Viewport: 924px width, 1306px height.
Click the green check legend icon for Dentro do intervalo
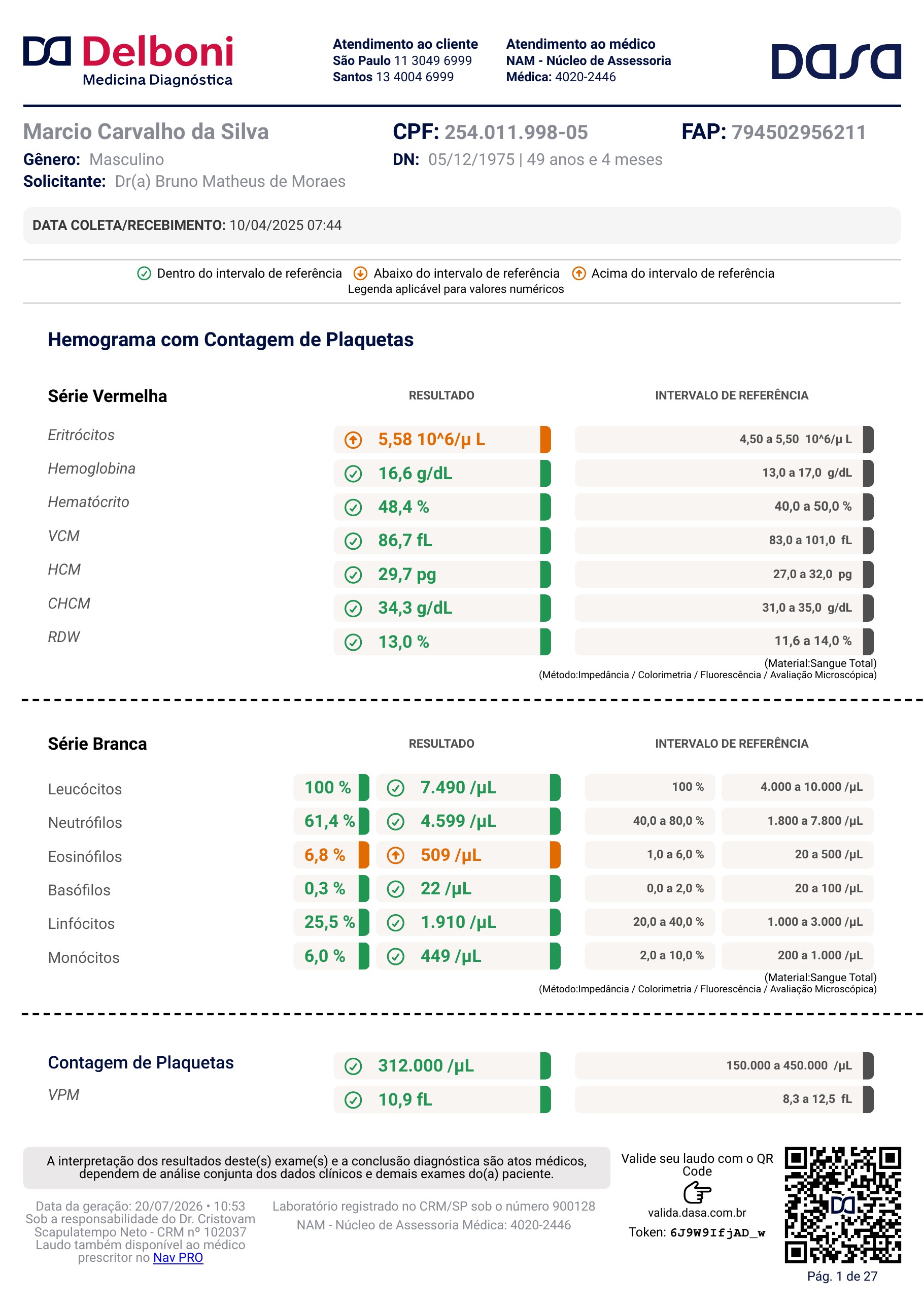[144, 274]
